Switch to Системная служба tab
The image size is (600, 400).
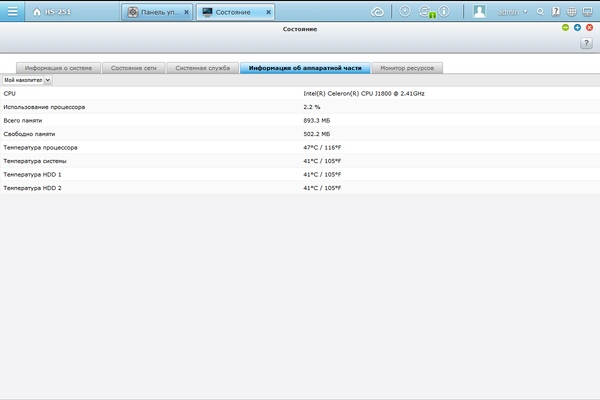click(x=202, y=68)
